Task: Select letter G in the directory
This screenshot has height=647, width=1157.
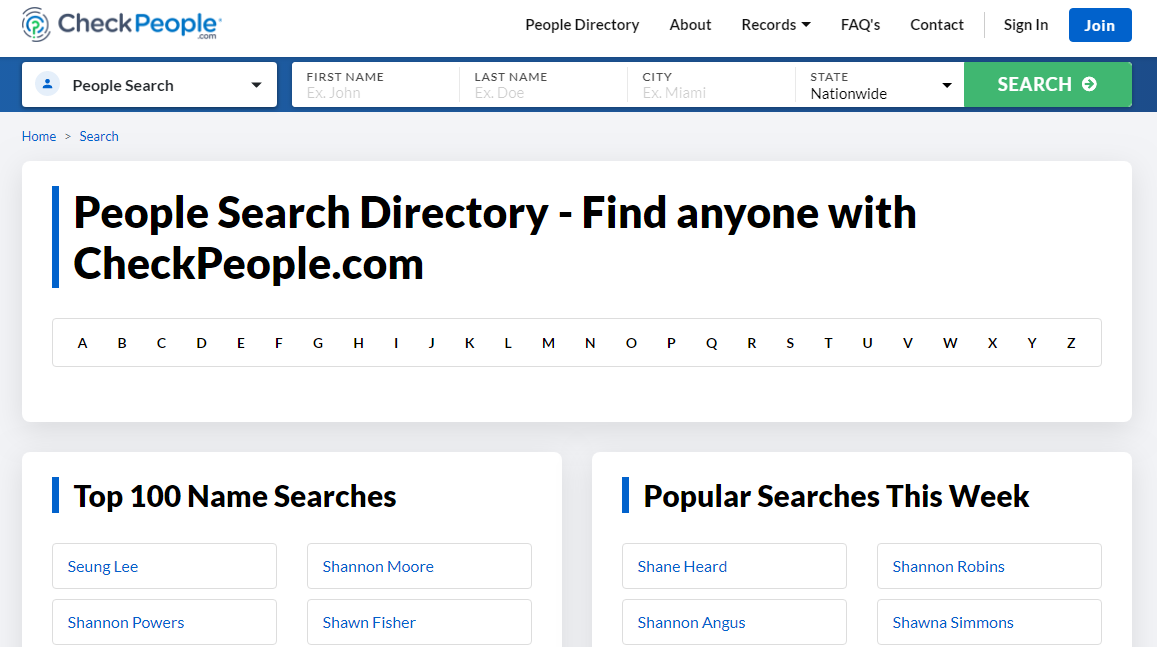Action: pos(318,343)
